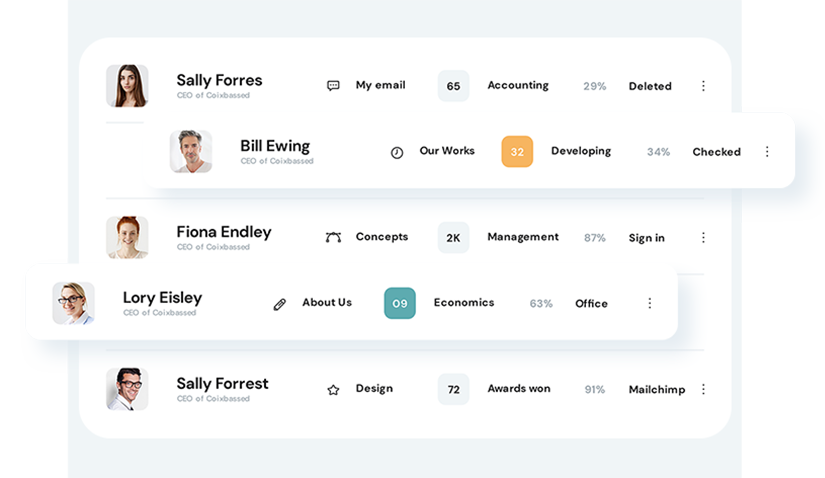Click the 65 count badge
The image size is (825, 478).
coord(453,86)
